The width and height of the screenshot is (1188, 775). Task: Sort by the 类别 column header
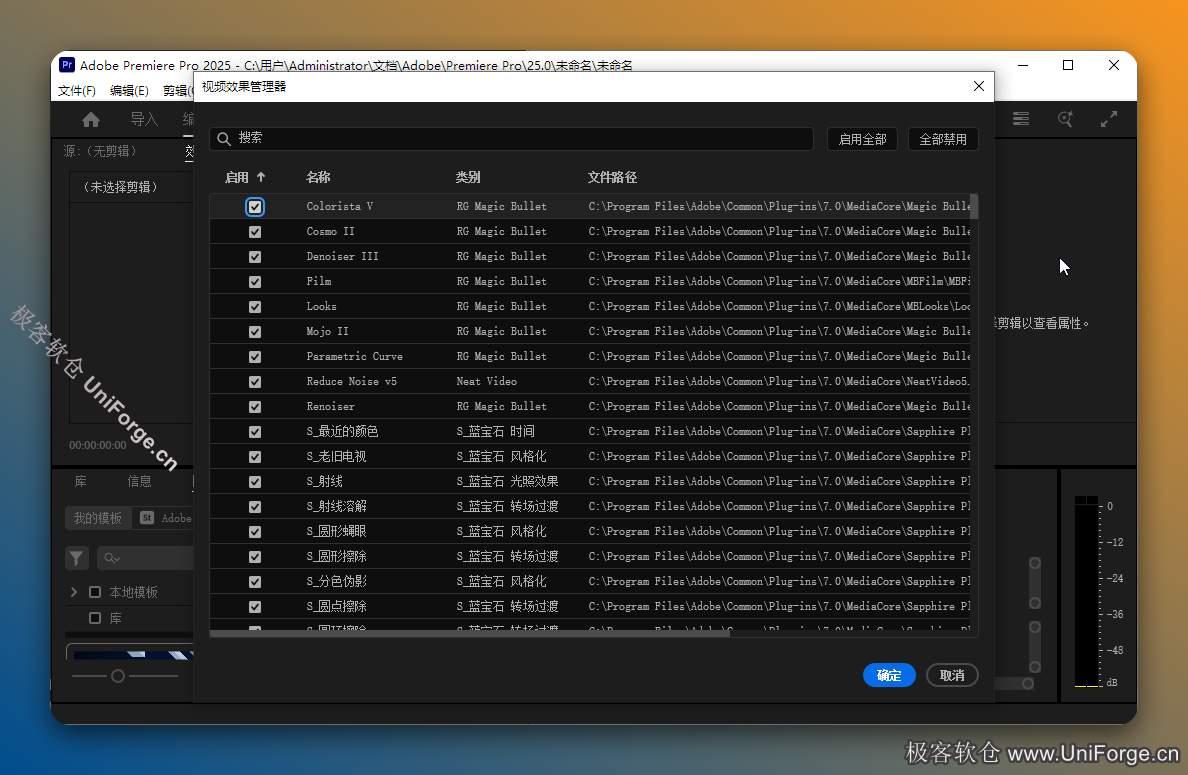467,177
